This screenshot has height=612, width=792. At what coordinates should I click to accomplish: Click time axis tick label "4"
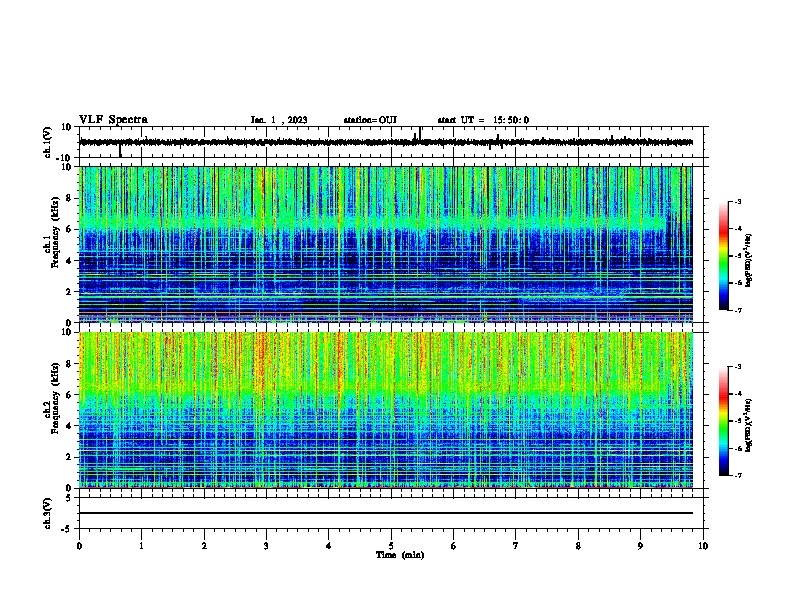(x=329, y=546)
